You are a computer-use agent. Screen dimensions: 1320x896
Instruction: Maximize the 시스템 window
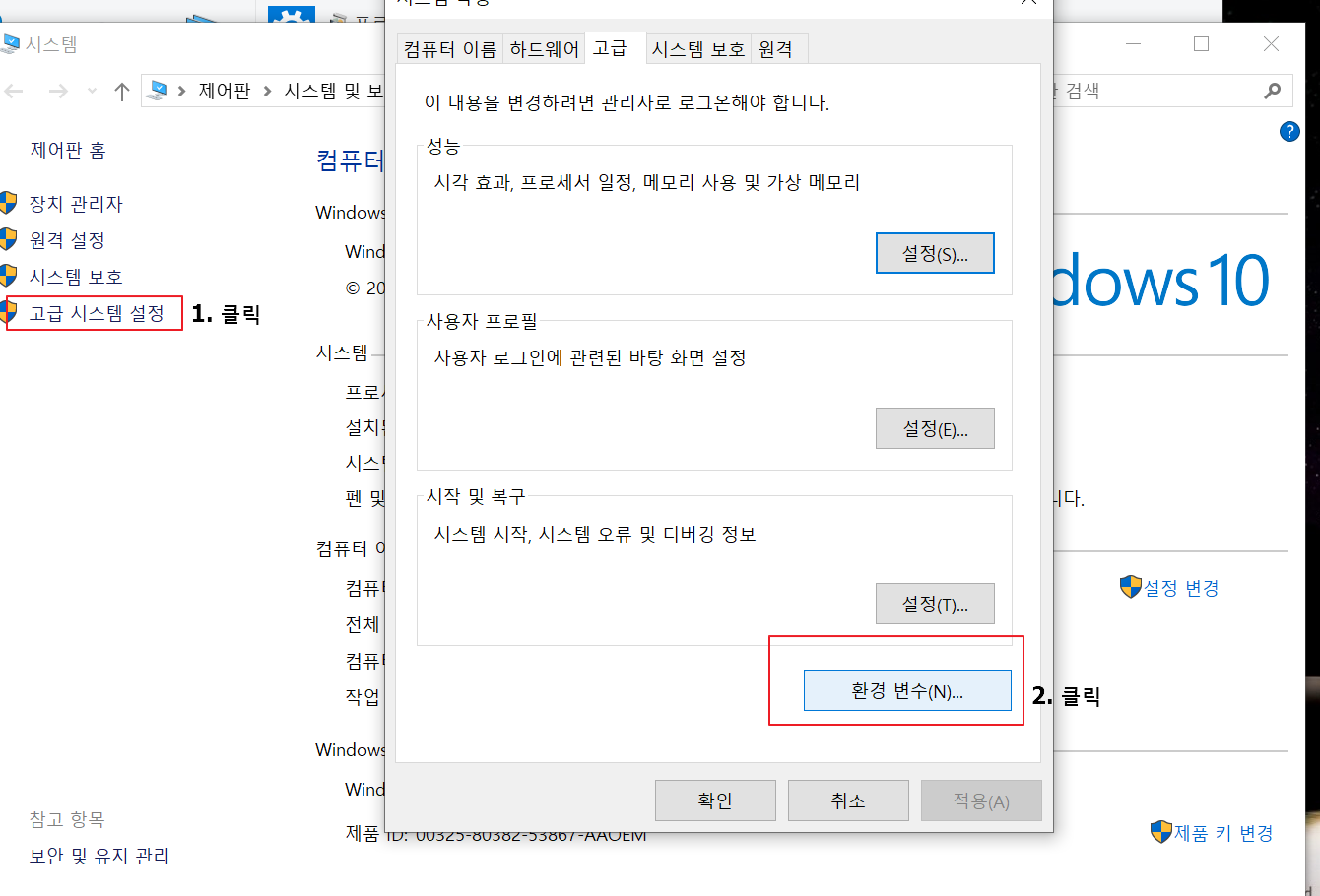(1201, 44)
